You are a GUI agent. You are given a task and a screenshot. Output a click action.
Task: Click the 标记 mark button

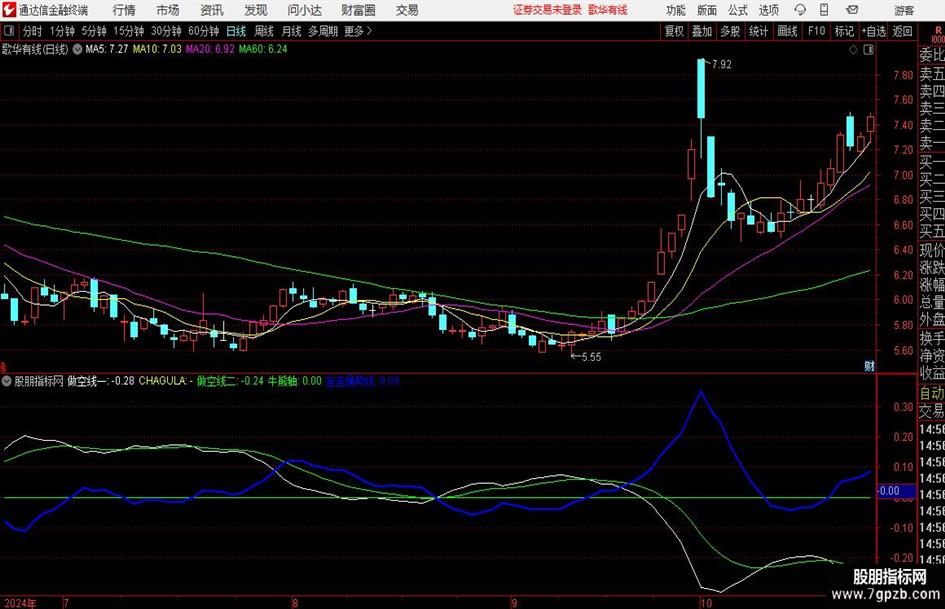coord(844,31)
